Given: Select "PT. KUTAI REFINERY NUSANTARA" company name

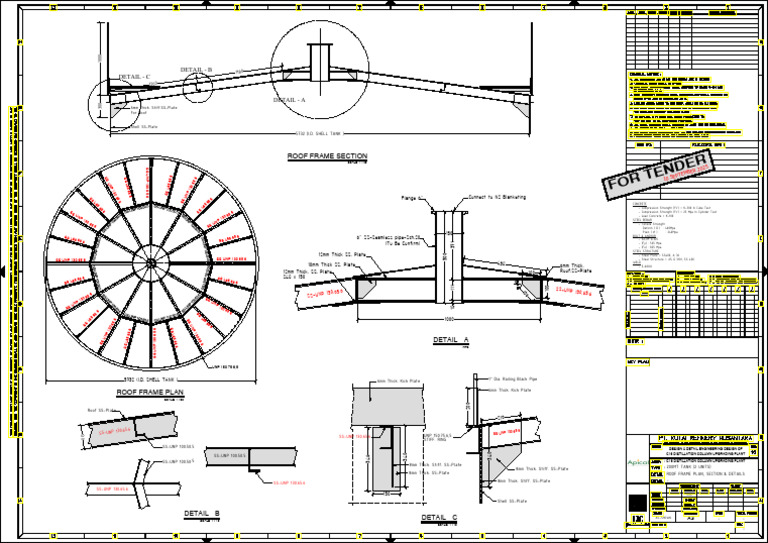Looking at the screenshot, I should pos(705,438).
